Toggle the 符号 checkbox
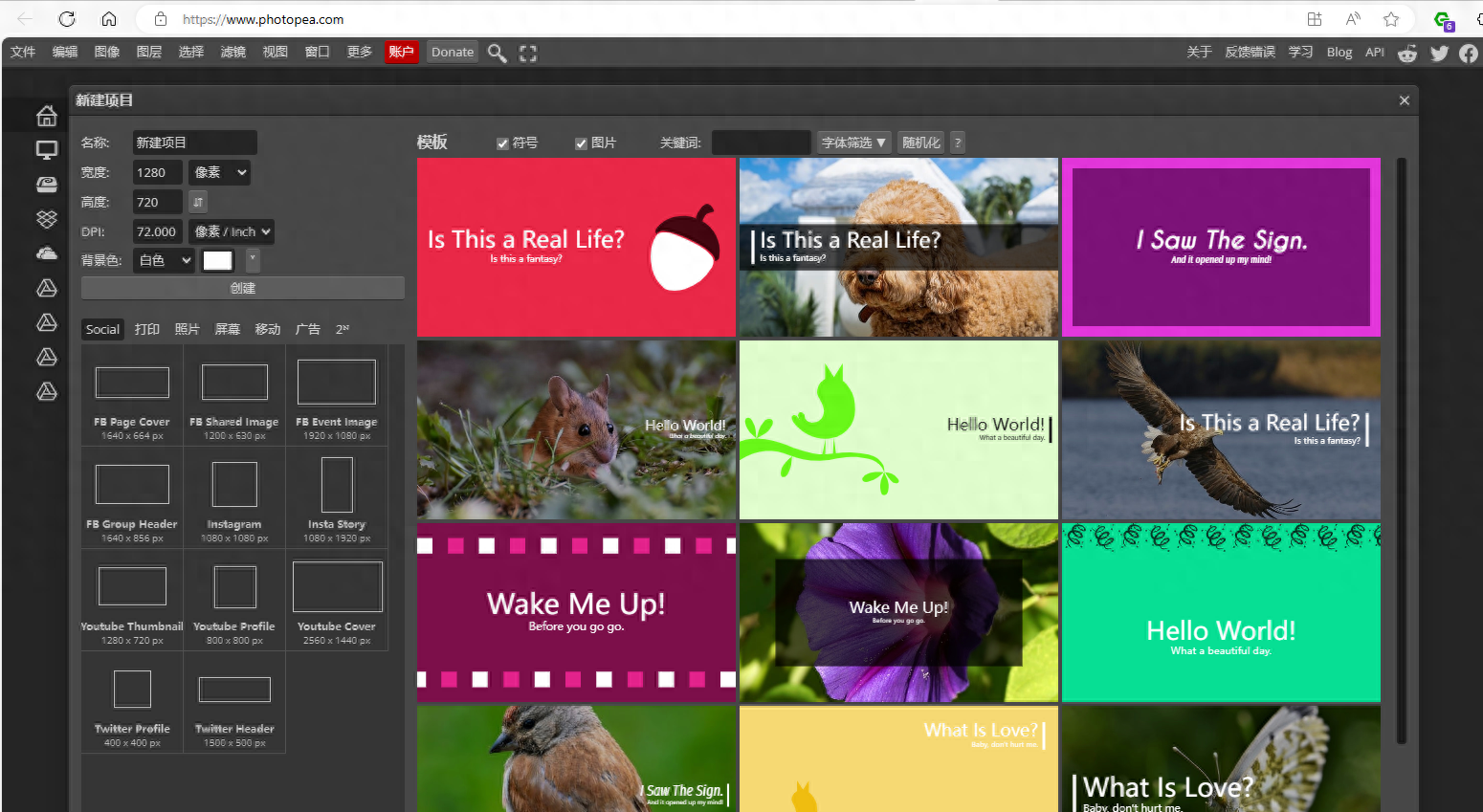 tap(502, 143)
